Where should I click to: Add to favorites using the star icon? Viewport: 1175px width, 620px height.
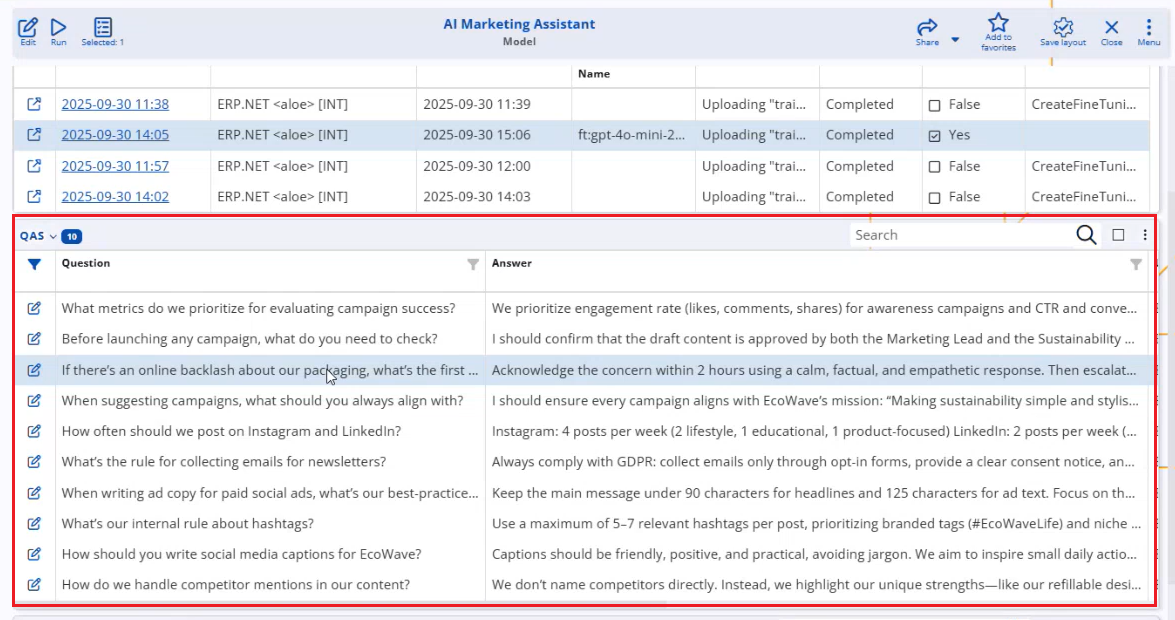(998, 23)
